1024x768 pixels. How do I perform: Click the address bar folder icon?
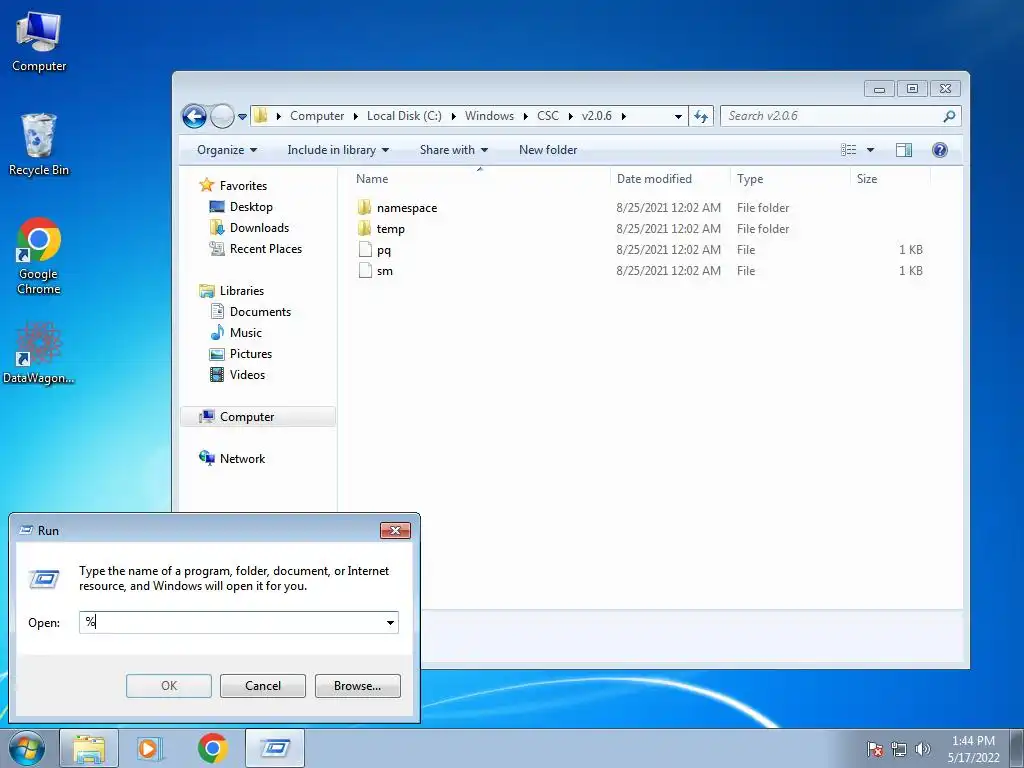pyautogui.click(x=261, y=116)
